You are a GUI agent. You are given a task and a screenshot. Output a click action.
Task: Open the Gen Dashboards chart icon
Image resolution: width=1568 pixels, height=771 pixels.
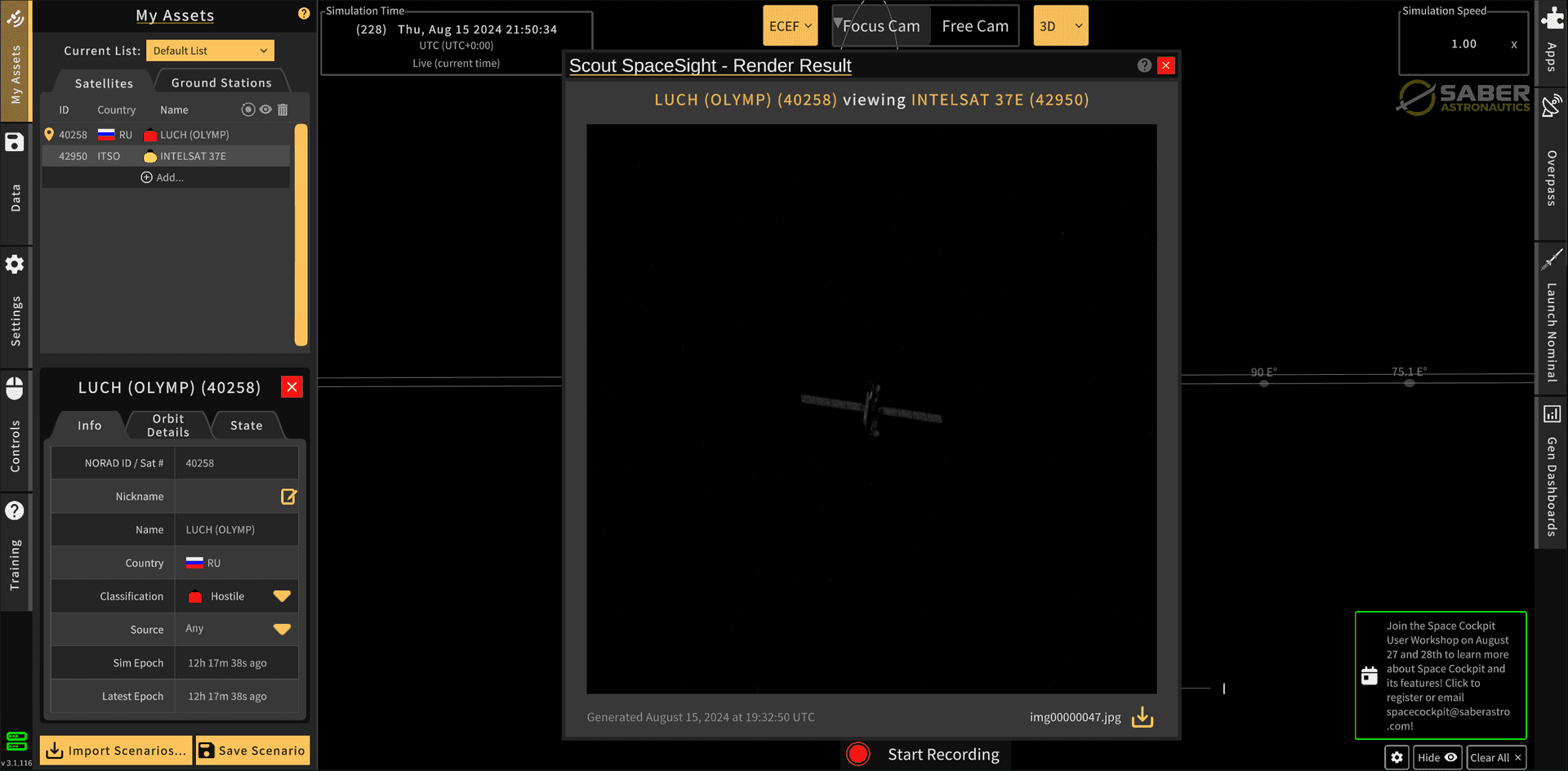(x=1552, y=414)
